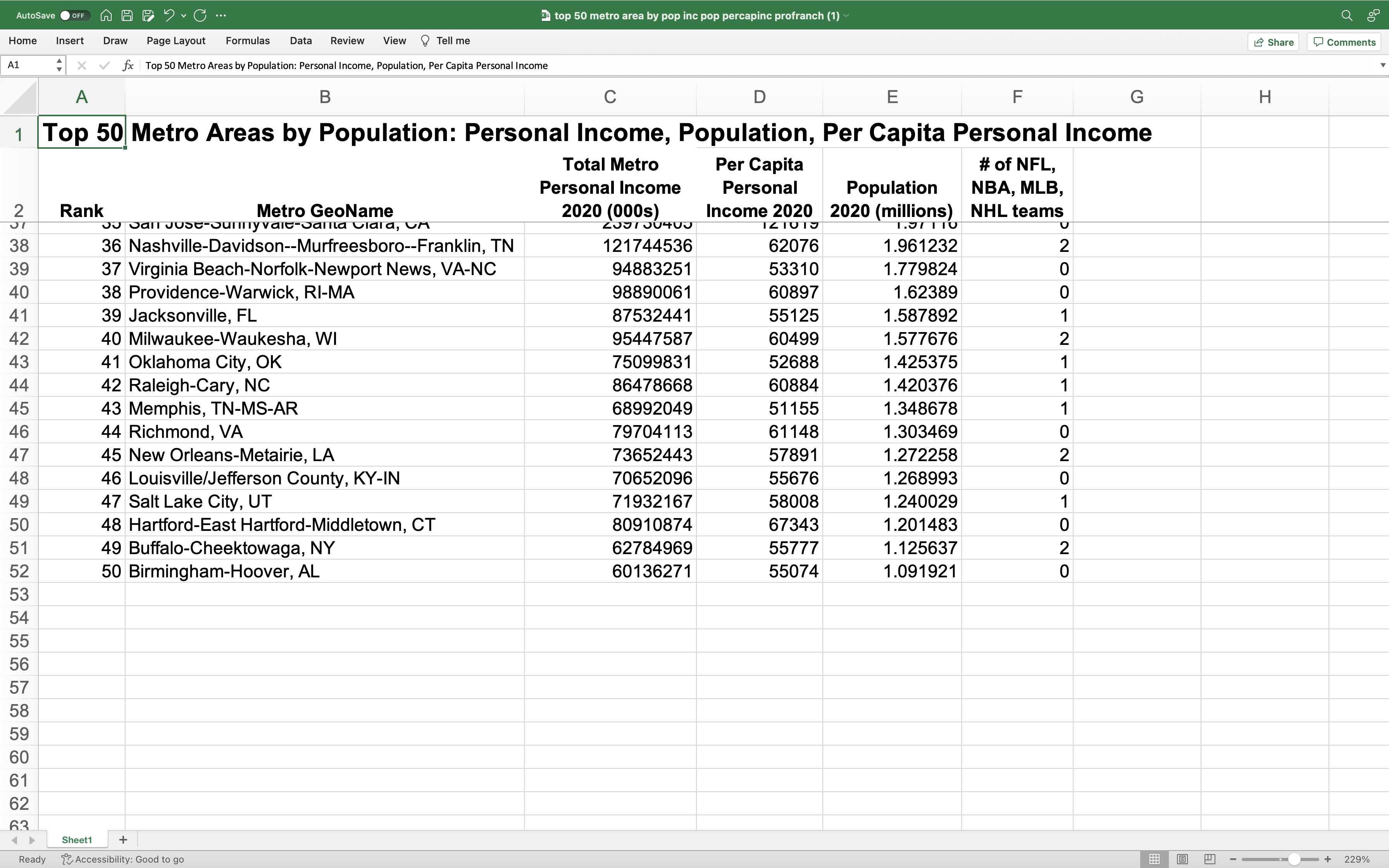Viewport: 1389px width, 868px height.
Task: Open the Data ribbon tab
Action: pos(301,41)
